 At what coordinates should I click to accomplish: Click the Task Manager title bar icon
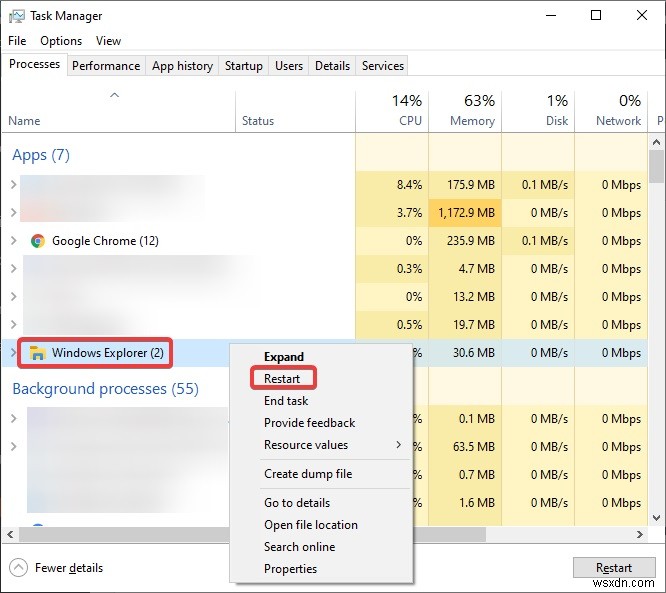17,16
